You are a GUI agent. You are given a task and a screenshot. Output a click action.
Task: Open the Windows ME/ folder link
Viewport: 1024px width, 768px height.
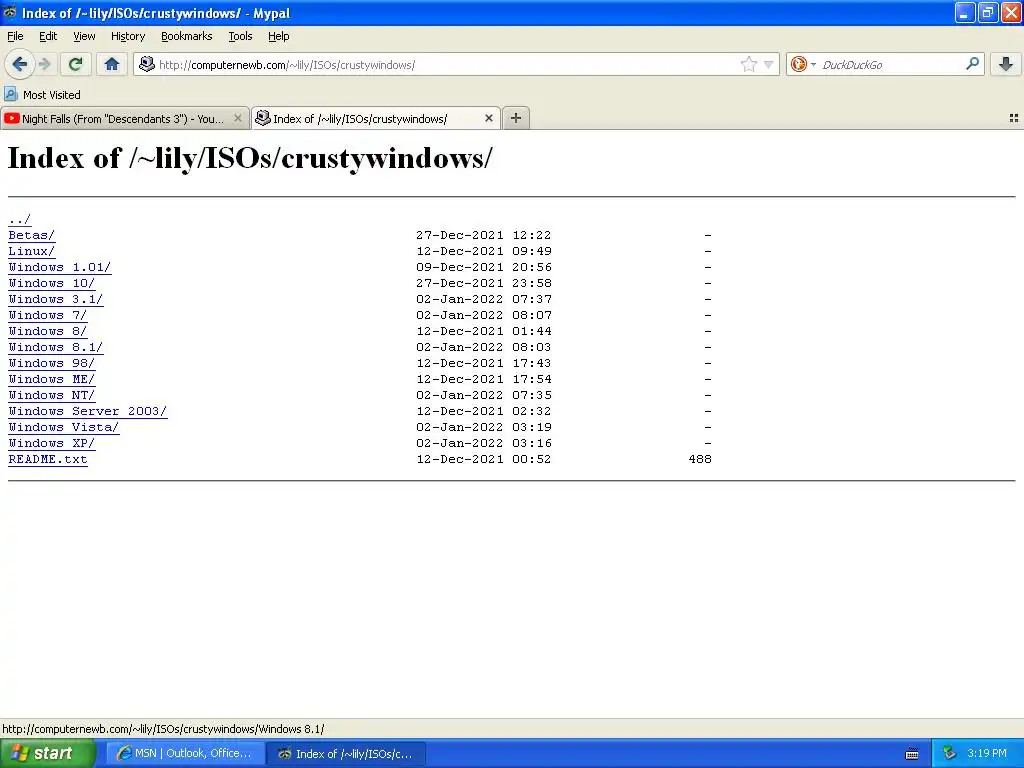[52, 379]
